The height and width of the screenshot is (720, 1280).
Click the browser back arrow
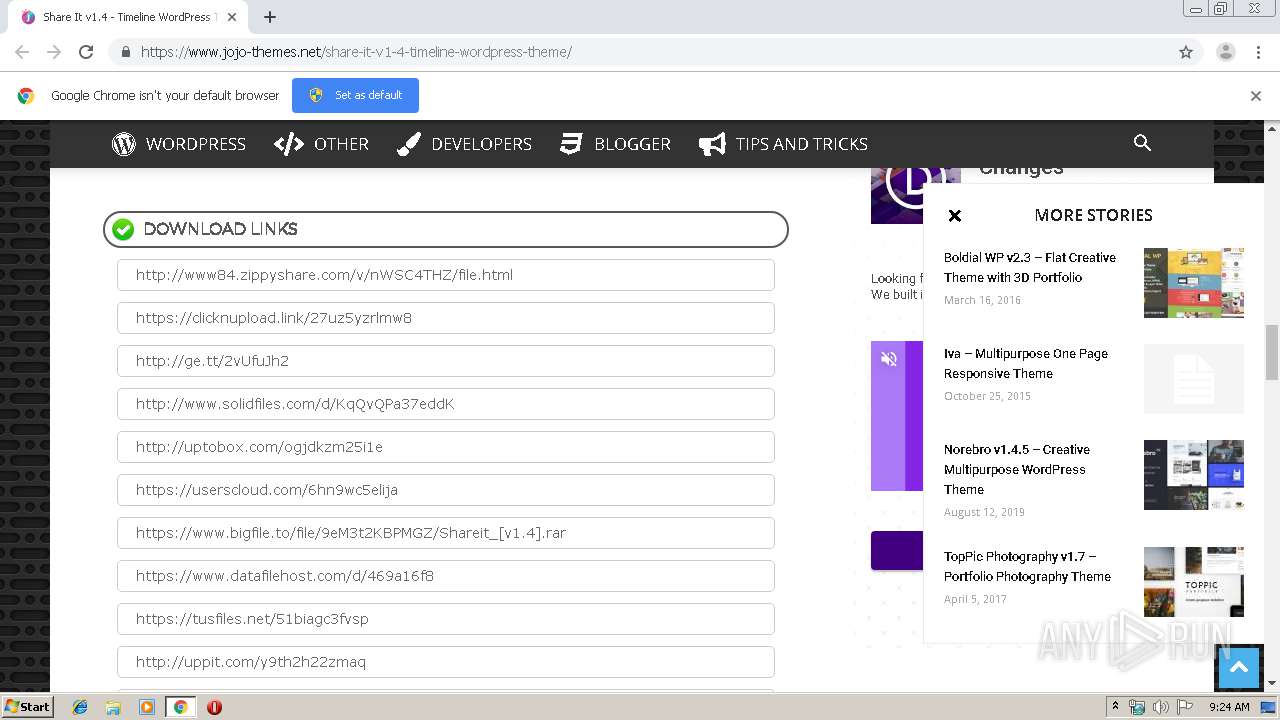22,52
